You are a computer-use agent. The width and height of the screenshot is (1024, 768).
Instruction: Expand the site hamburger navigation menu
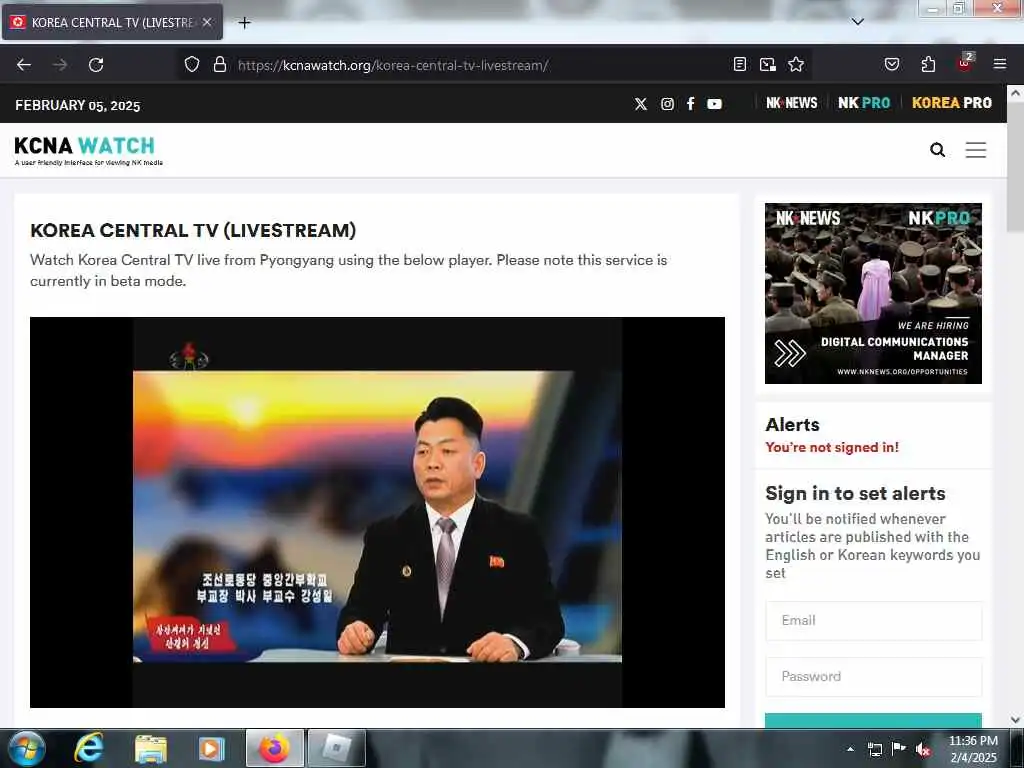tap(976, 150)
